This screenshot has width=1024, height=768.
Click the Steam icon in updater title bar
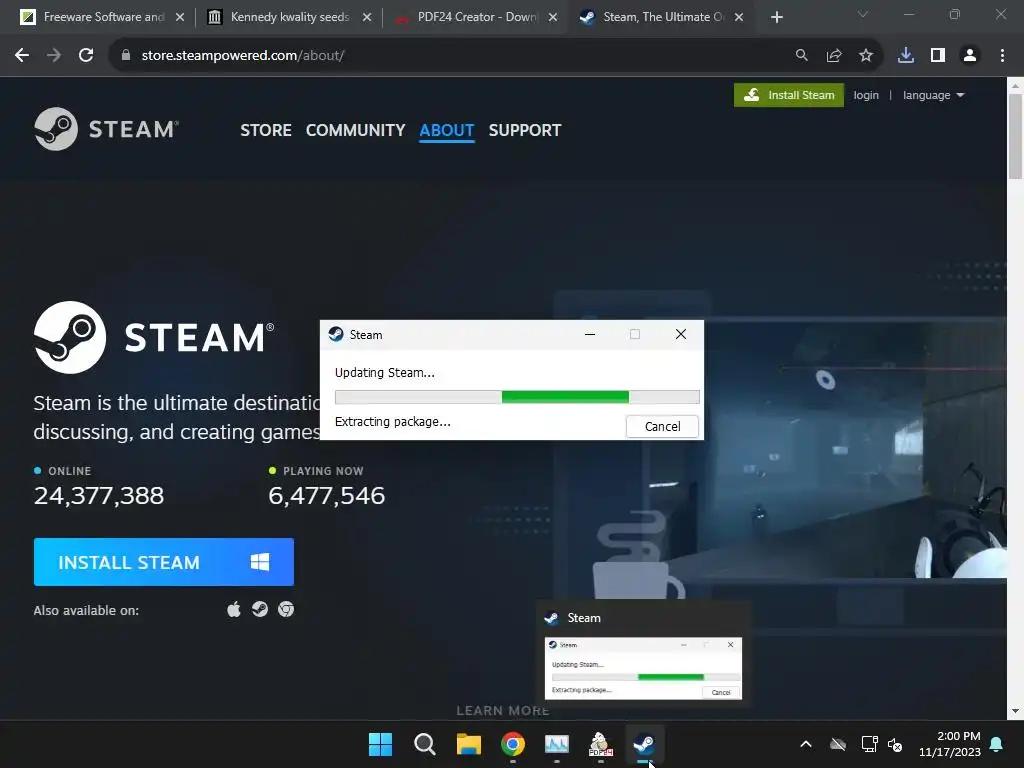pyautogui.click(x=336, y=334)
